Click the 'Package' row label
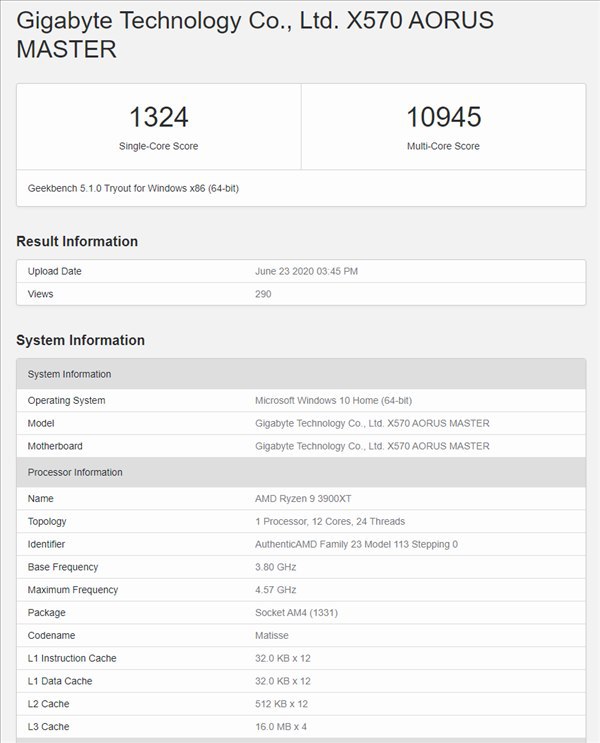The image size is (600, 743). click(46, 612)
